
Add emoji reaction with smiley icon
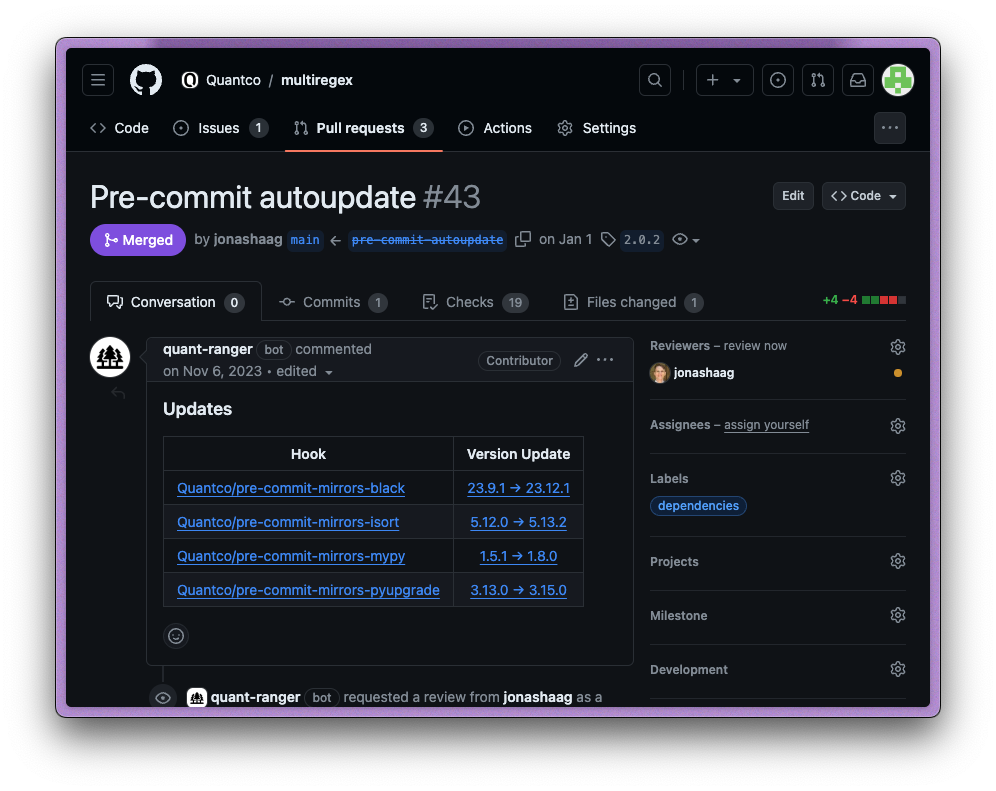176,636
